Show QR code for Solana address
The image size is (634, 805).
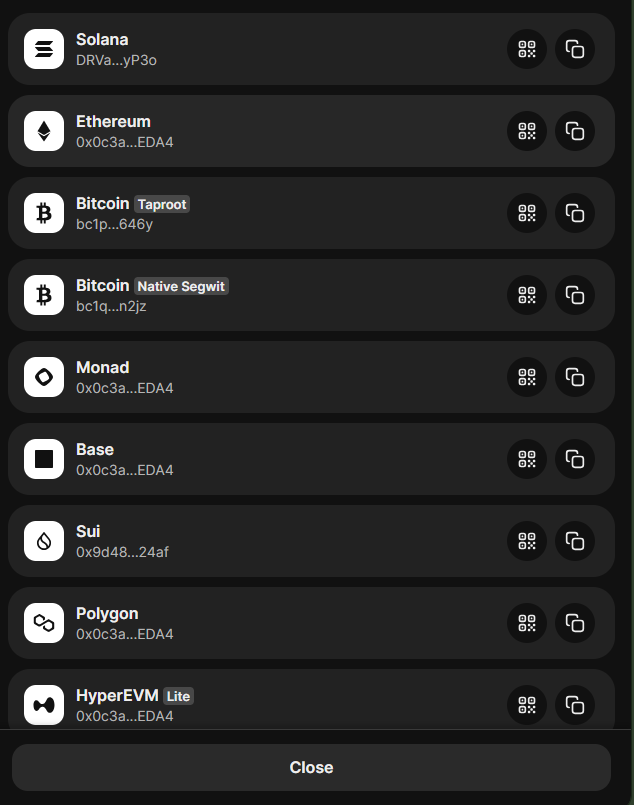point(527,49)
